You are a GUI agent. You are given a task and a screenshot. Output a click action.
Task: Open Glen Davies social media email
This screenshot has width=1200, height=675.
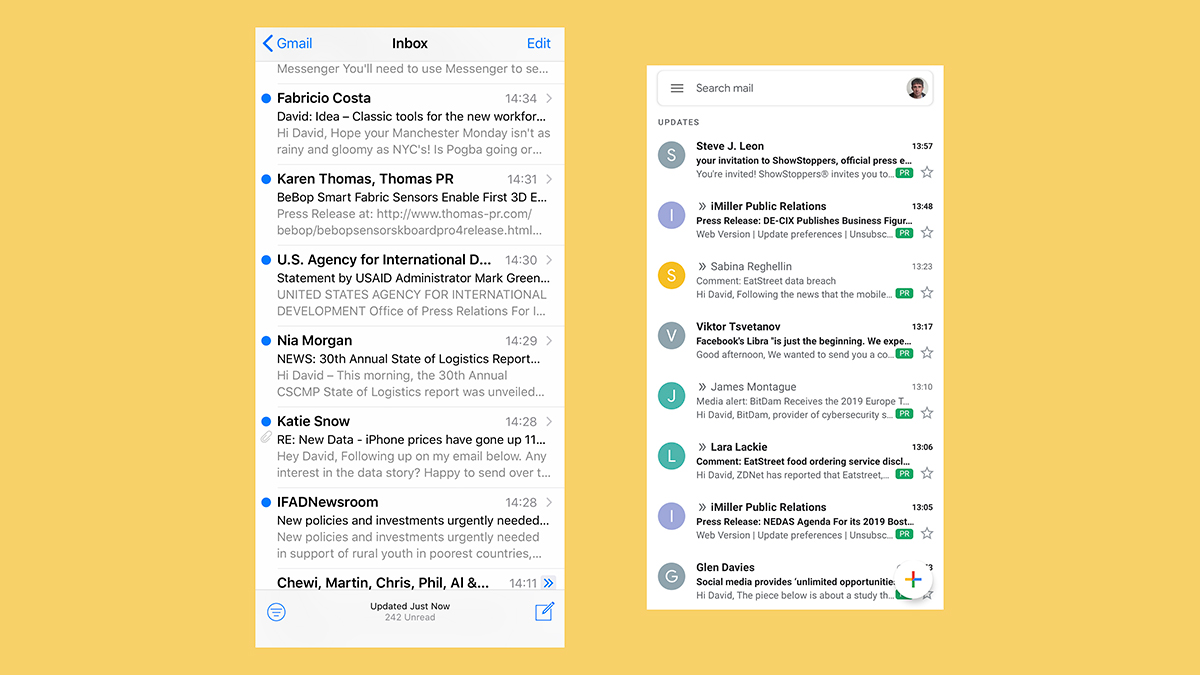click(x=795, y=581)
